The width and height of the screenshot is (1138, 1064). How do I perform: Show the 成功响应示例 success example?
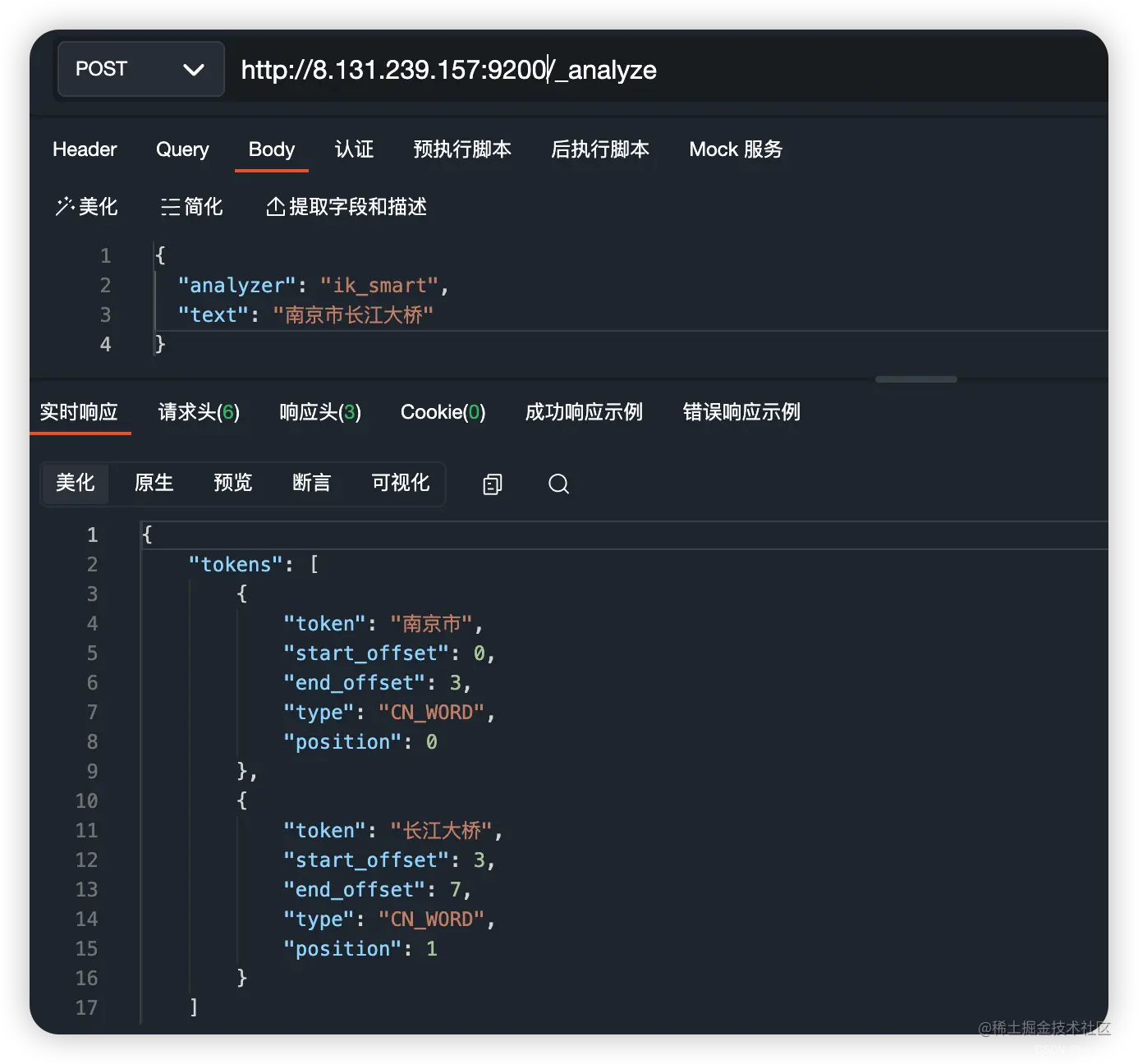click(583, 412)
